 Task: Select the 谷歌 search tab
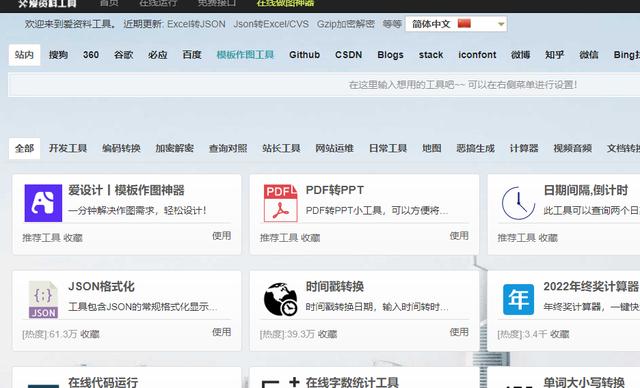coord(123,55)
